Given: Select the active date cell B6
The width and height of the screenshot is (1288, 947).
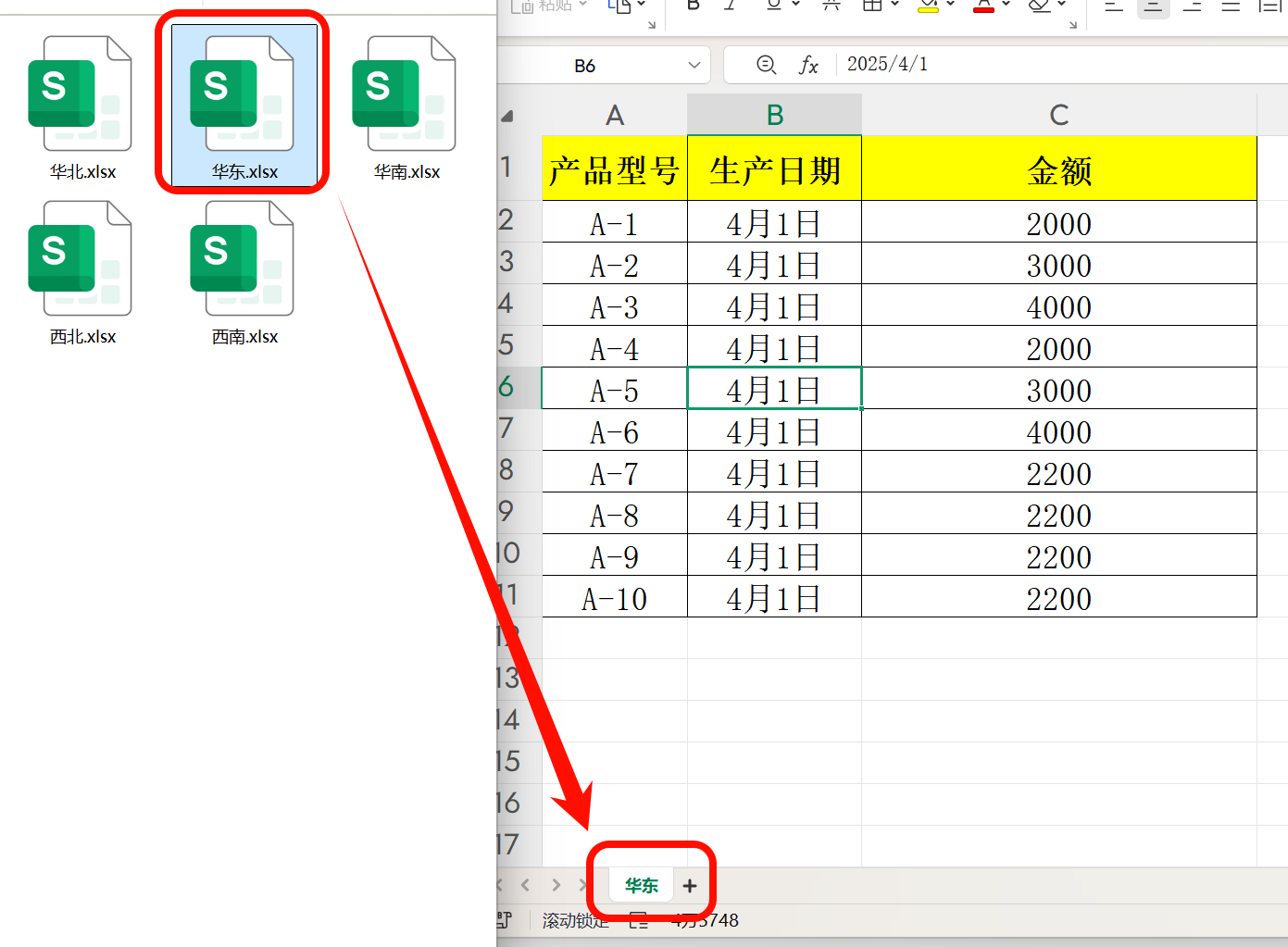Looking at the screenshot, I should click(x=775, y=389).
